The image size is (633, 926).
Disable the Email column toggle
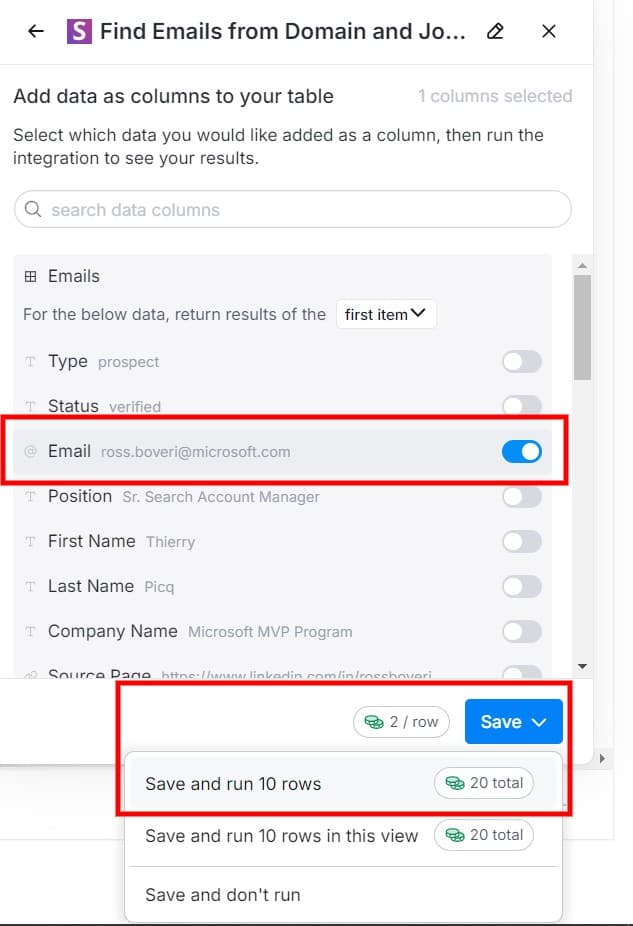521,451
